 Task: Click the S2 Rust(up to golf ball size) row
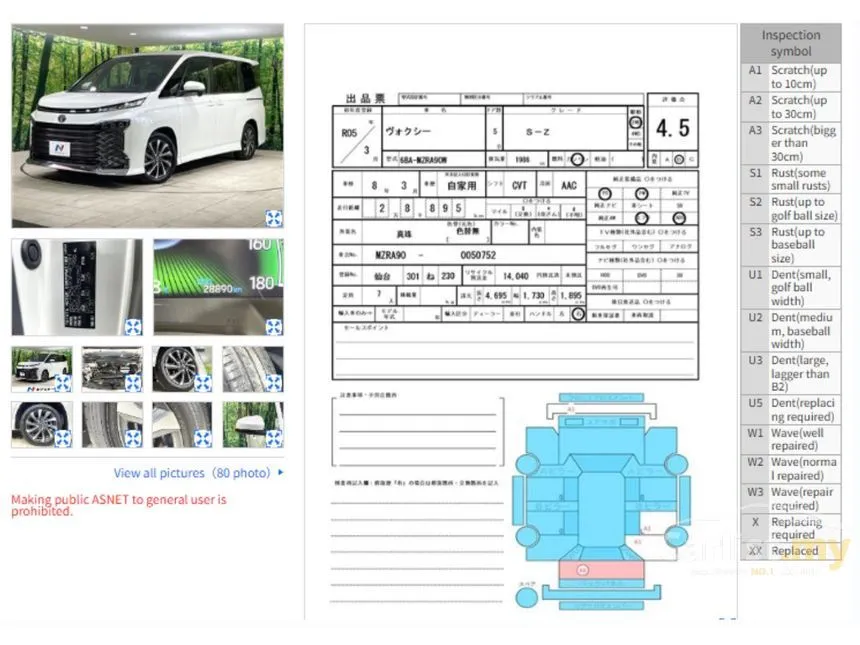(790, 208)
